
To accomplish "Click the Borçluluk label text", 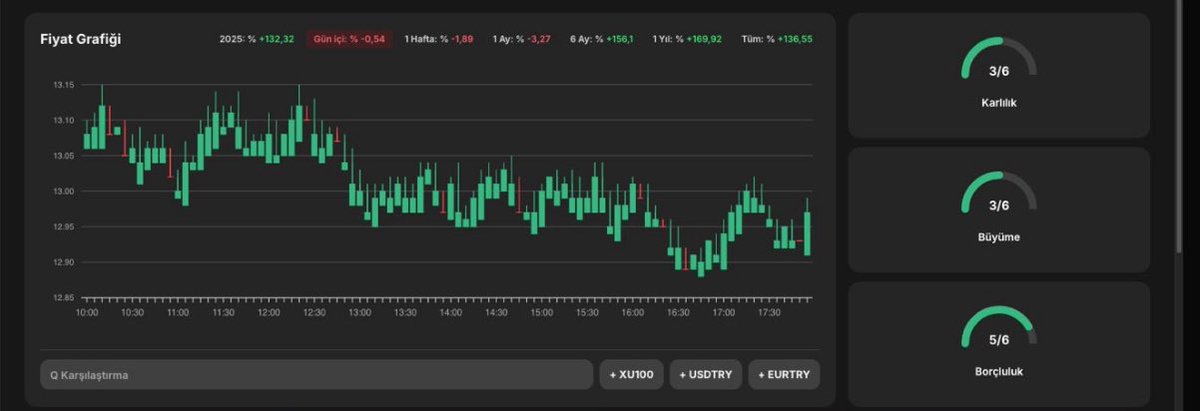I will pos(999,371).
